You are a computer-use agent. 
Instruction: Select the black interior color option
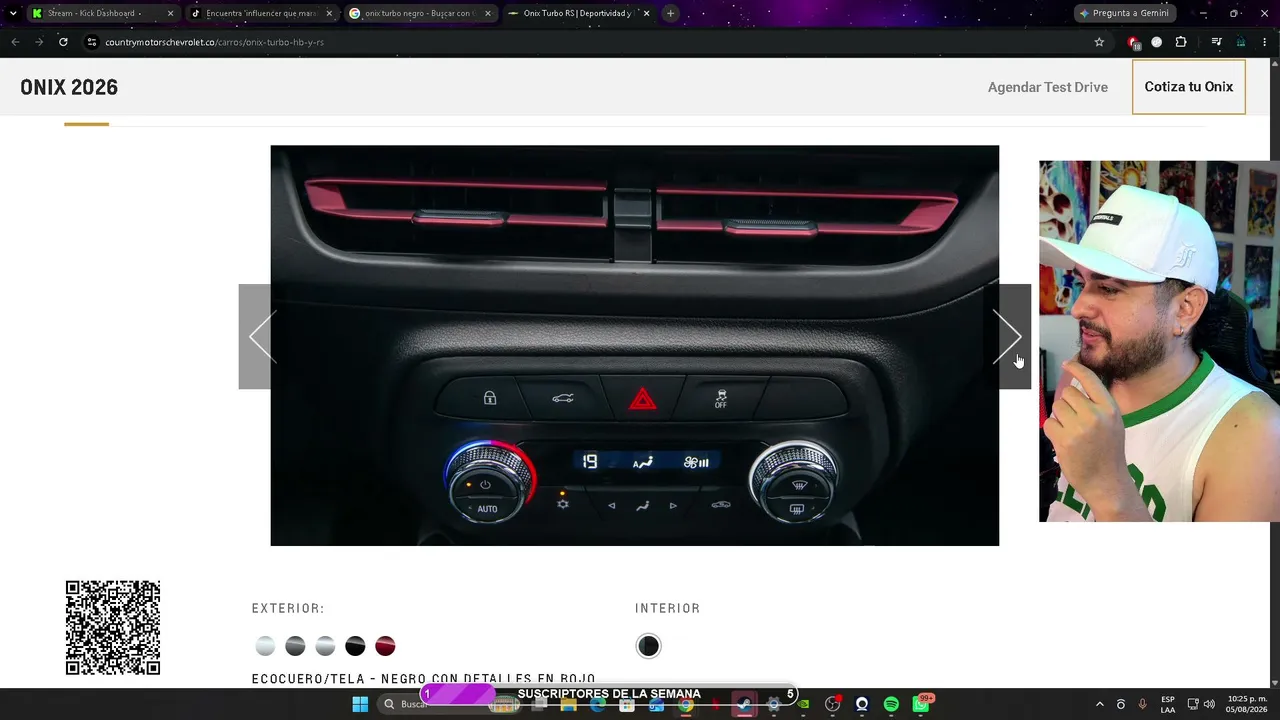(x=648, y=646)
